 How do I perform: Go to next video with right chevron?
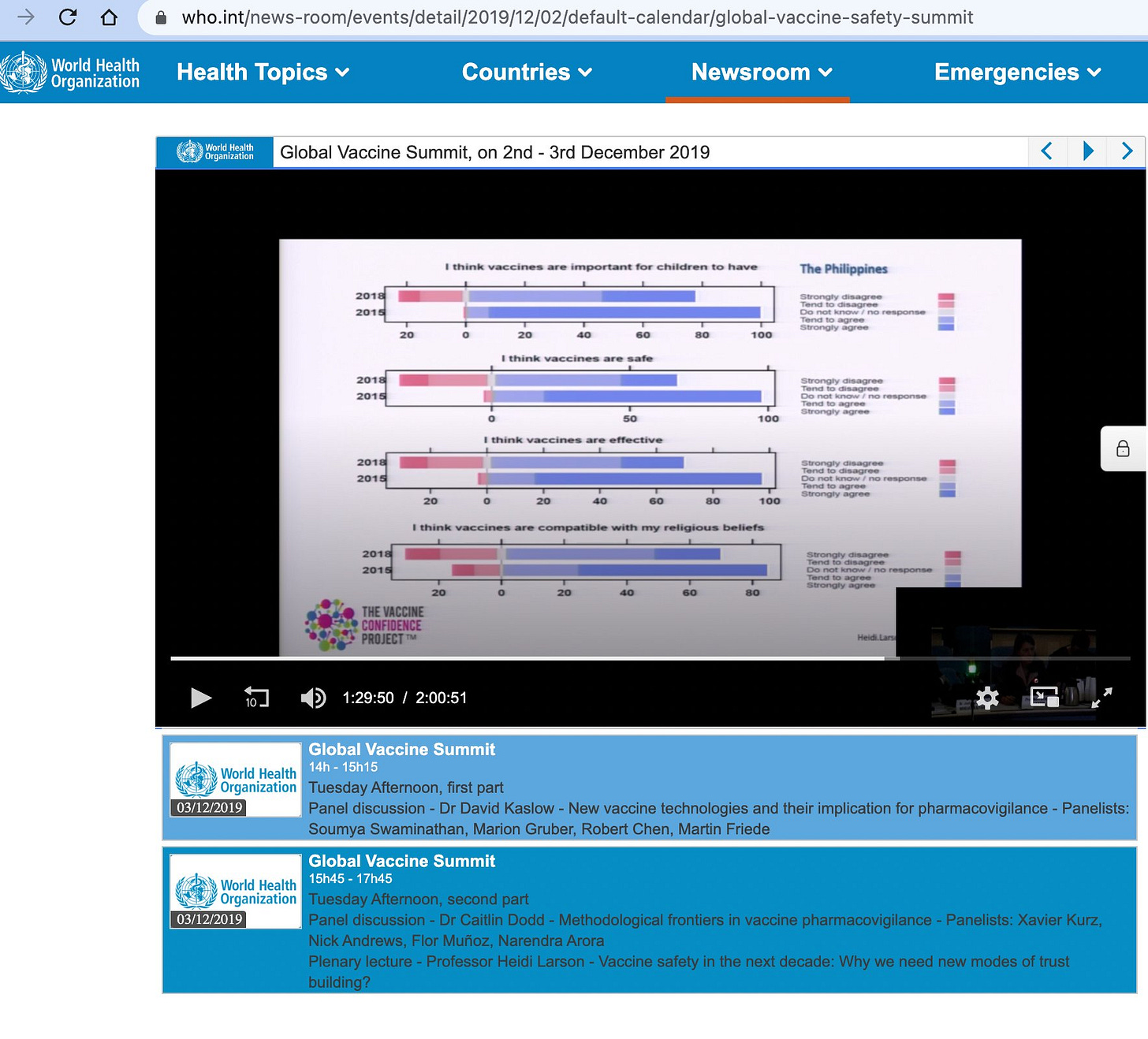point(1127,151)
